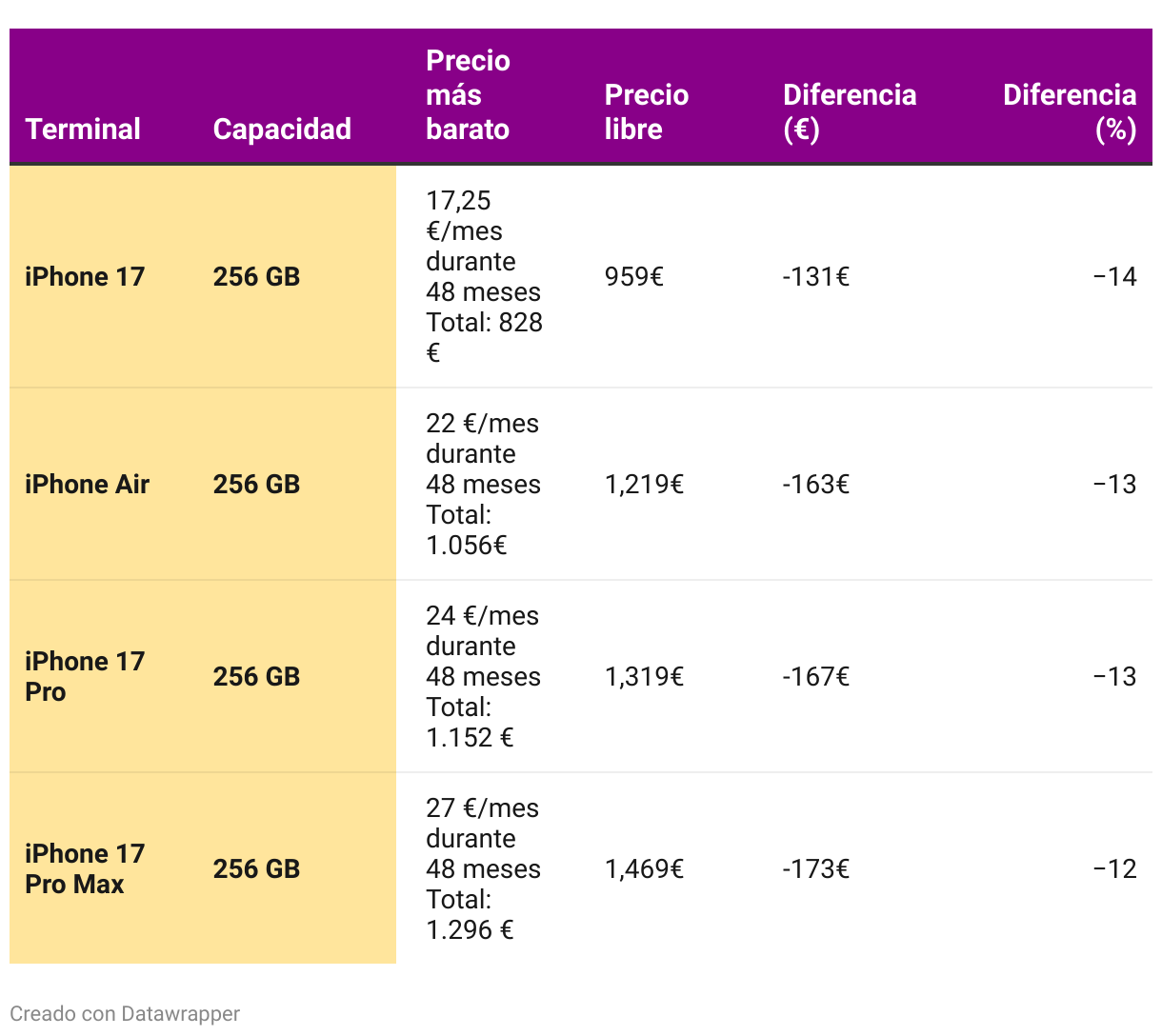Image resolution: width=1162 pixels, height=1036 pixels.
Task: Select the 1,219€ price cell
Action: tap(644, 484)
